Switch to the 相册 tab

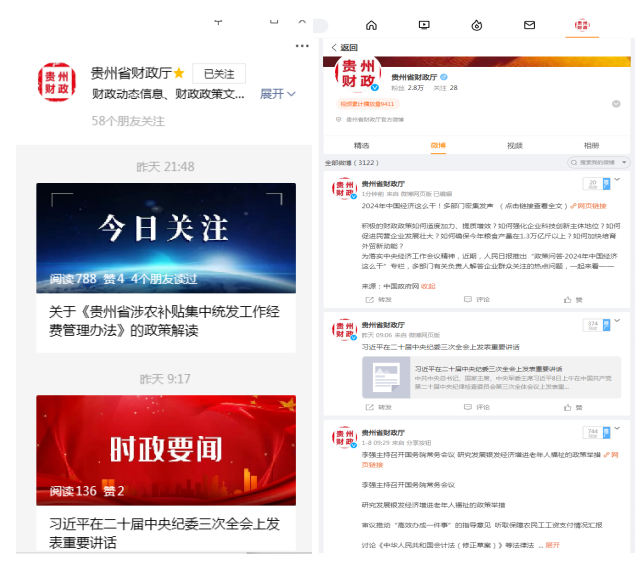coord(591,145)
